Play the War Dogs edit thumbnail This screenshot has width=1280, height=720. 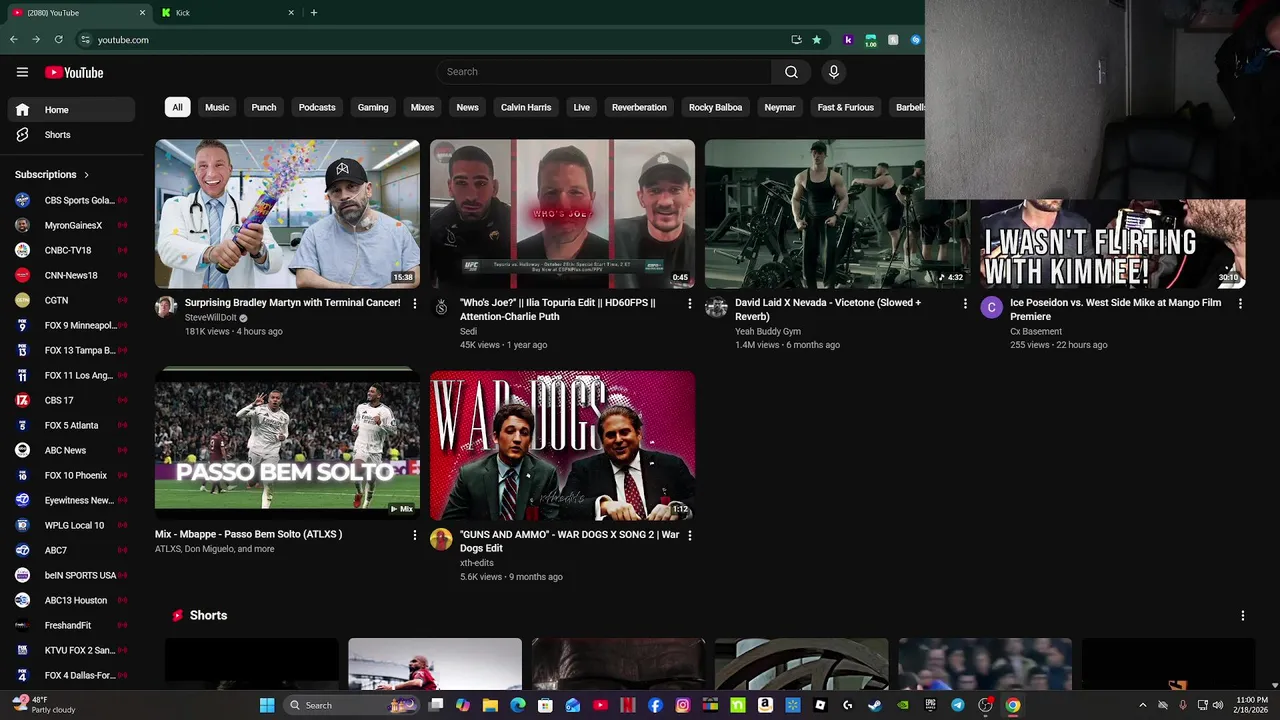click(x=562, y=445)
